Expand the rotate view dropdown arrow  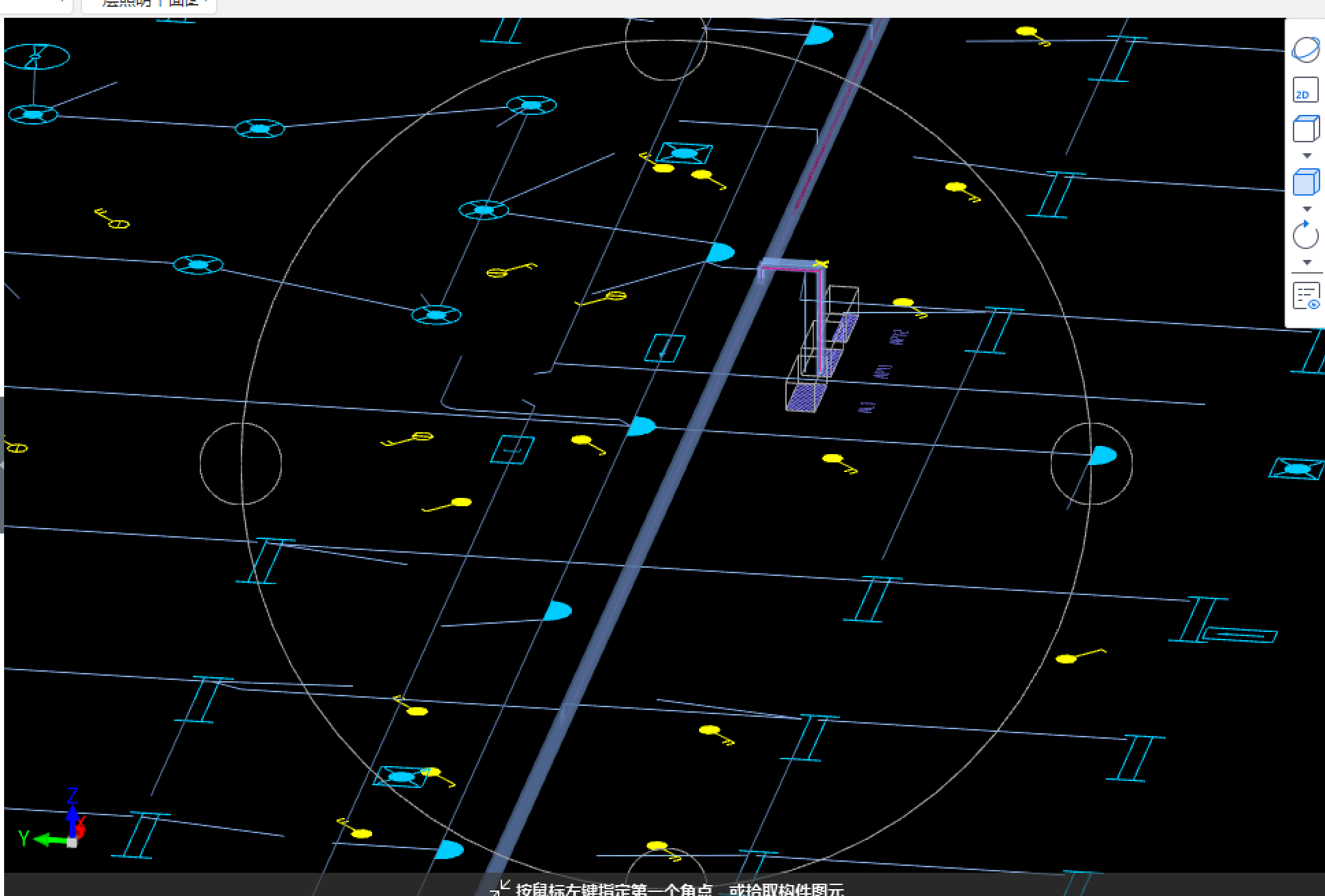tap(1306, 263)
